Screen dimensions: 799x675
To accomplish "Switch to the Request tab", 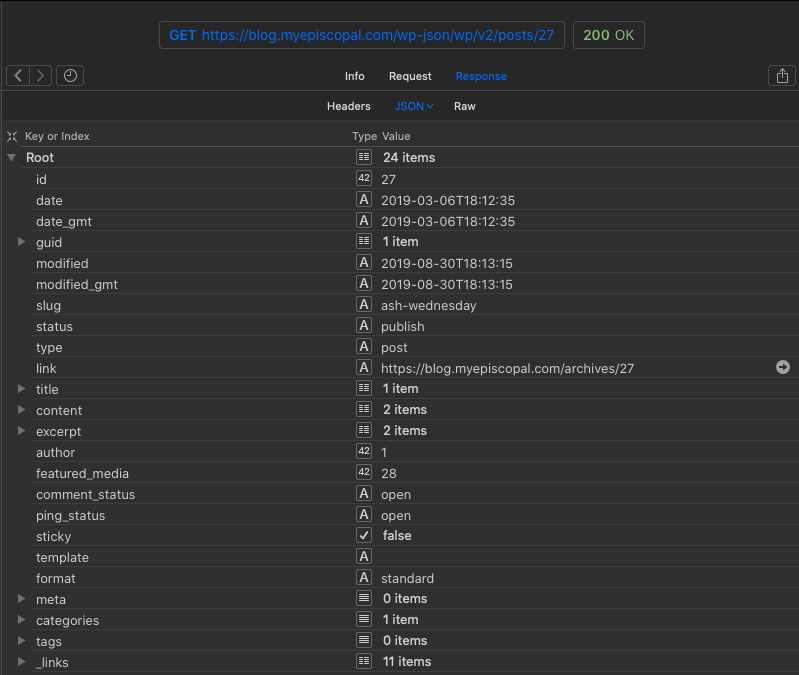I will [410, 76].
